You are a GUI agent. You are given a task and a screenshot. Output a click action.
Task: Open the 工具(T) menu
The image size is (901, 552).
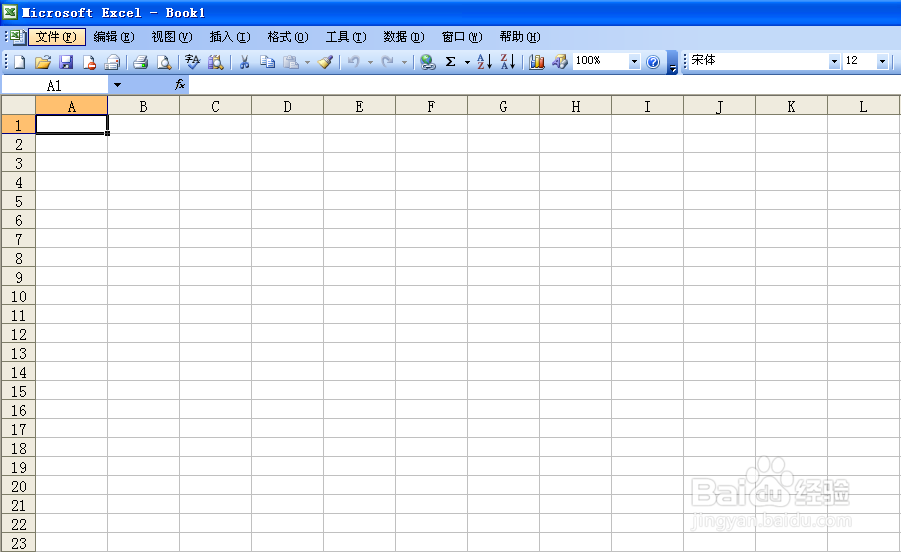(x=346, y=37)
